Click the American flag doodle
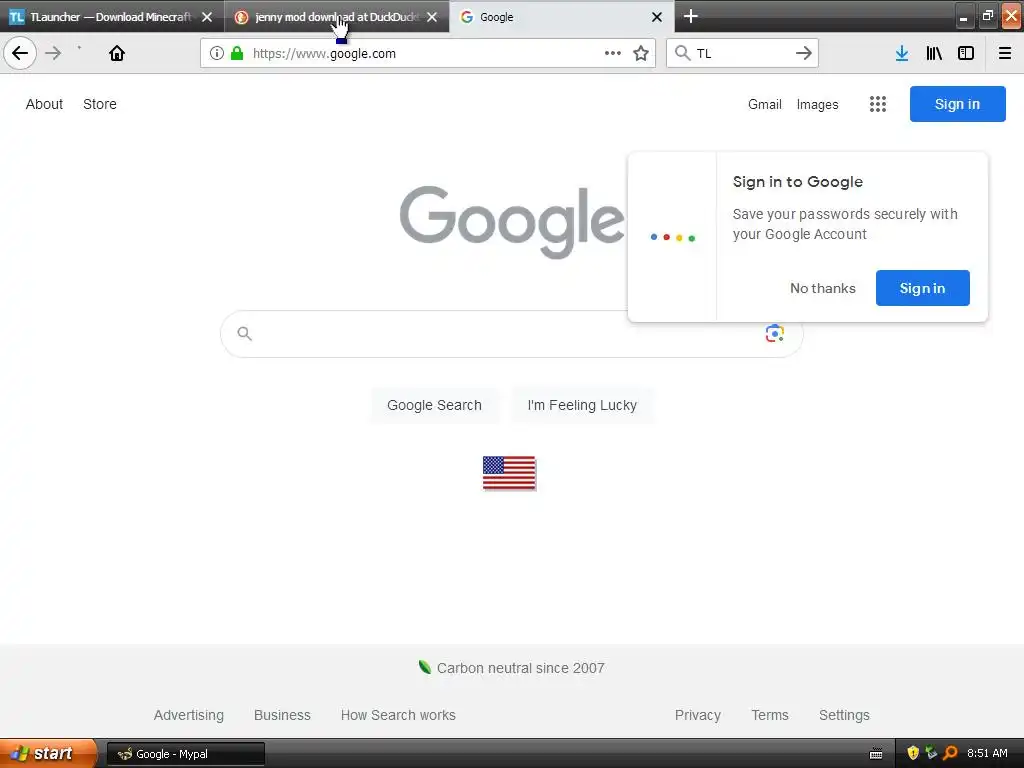 click(x=509, y=473)
